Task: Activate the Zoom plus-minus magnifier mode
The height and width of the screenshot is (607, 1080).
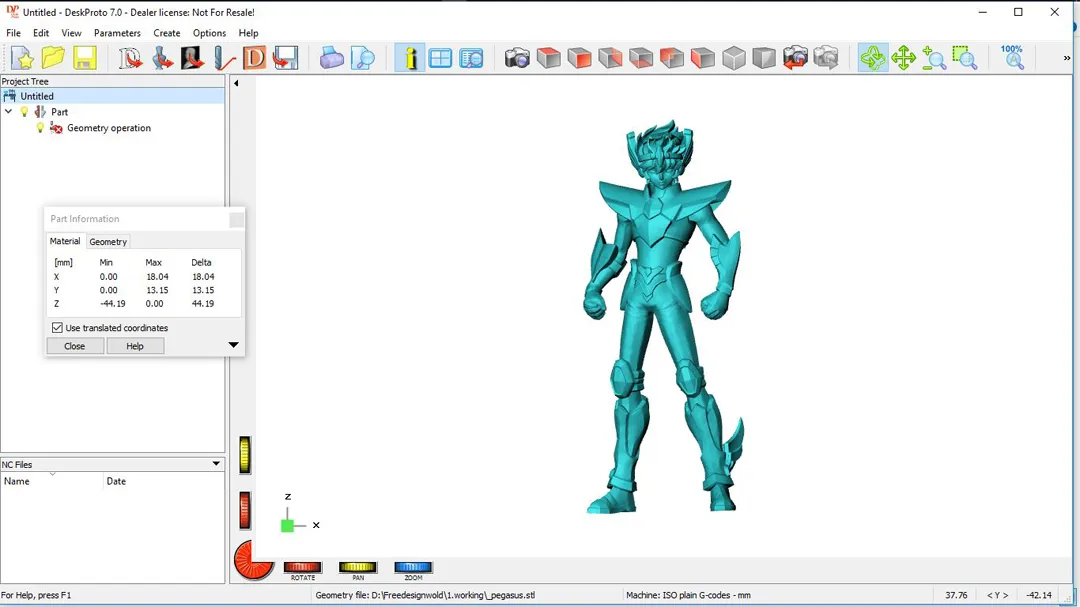Action: click(x=934, y=58)
